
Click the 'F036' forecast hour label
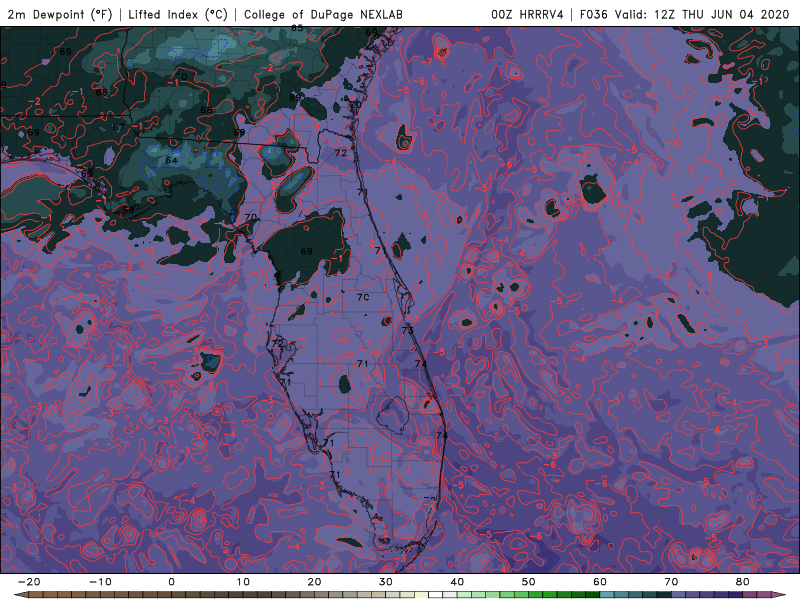coord(595,14)
